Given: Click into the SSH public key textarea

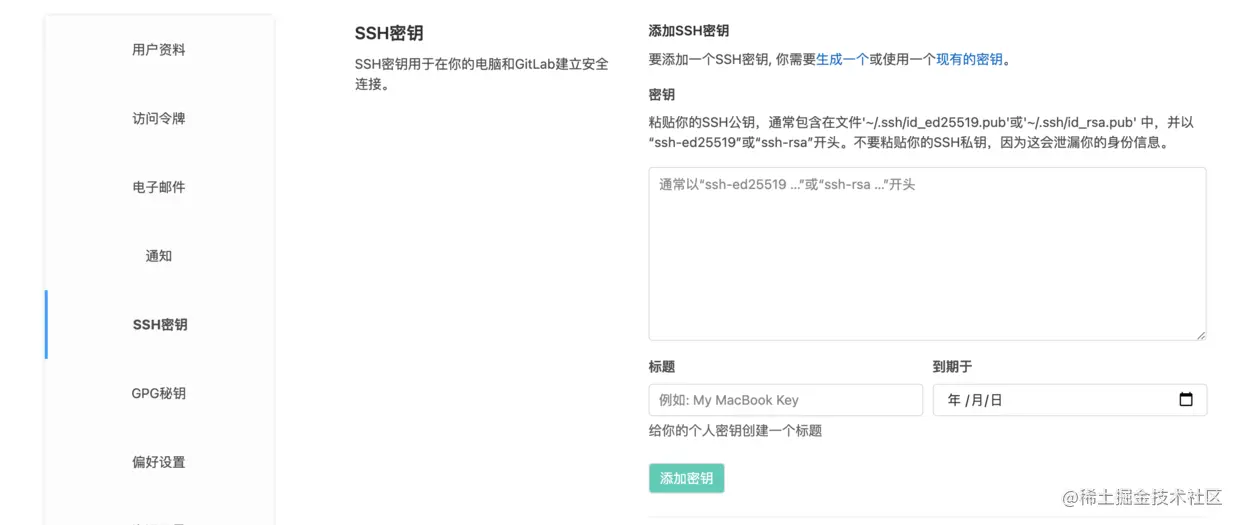Looking at the screenshot, I should point(927,254).
